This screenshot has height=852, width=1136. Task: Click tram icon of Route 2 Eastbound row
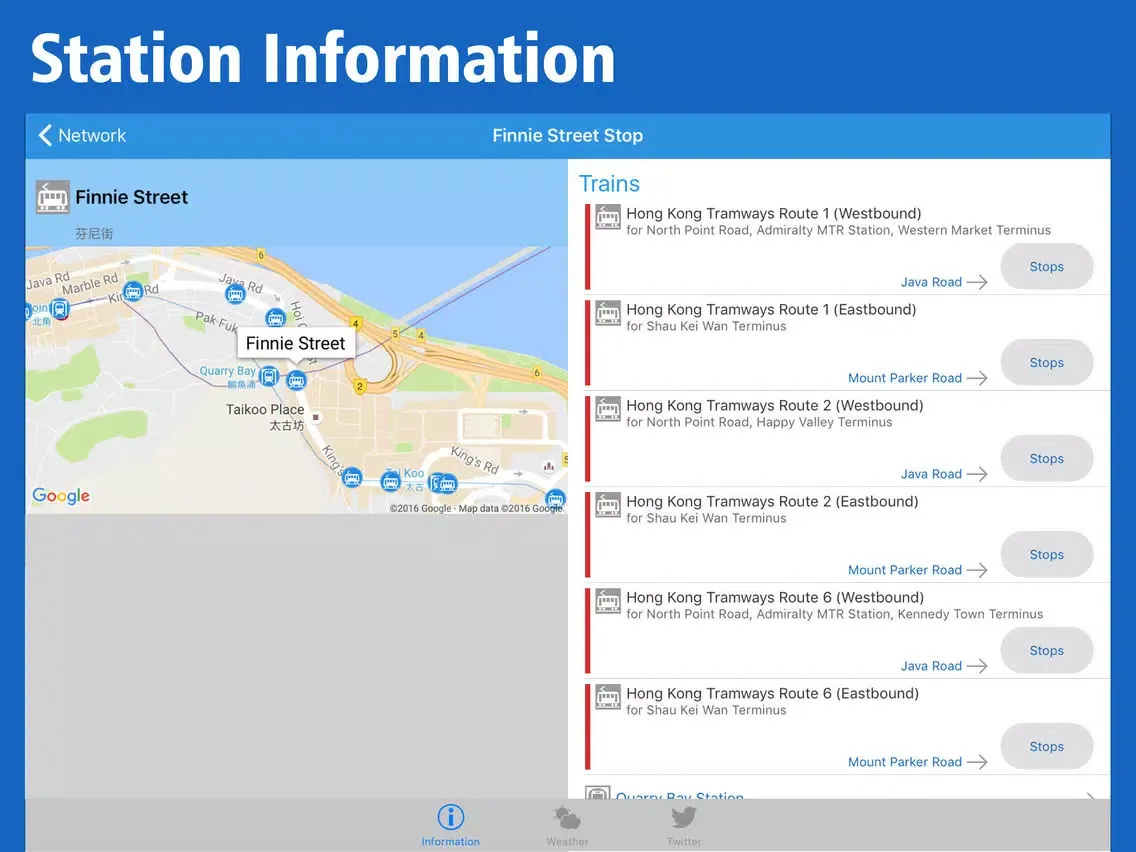pyautogui.click(x=608, y=504)
